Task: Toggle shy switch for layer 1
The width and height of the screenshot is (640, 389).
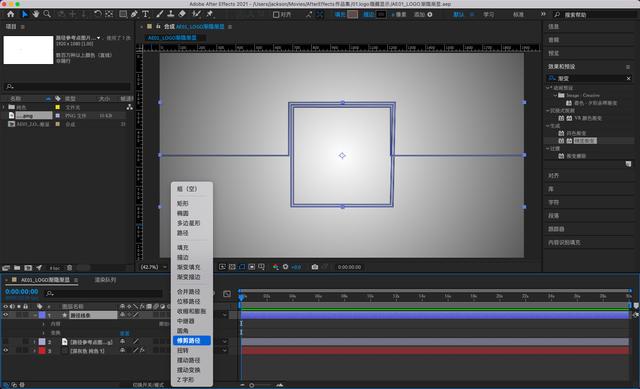Action: 122,315
